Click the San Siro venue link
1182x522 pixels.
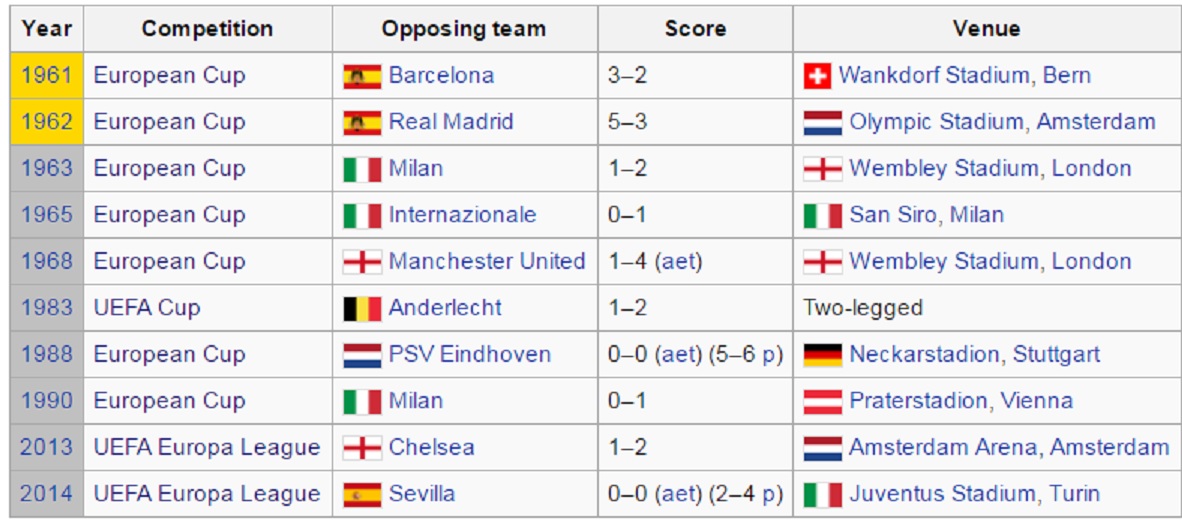[x=893, y=215]
